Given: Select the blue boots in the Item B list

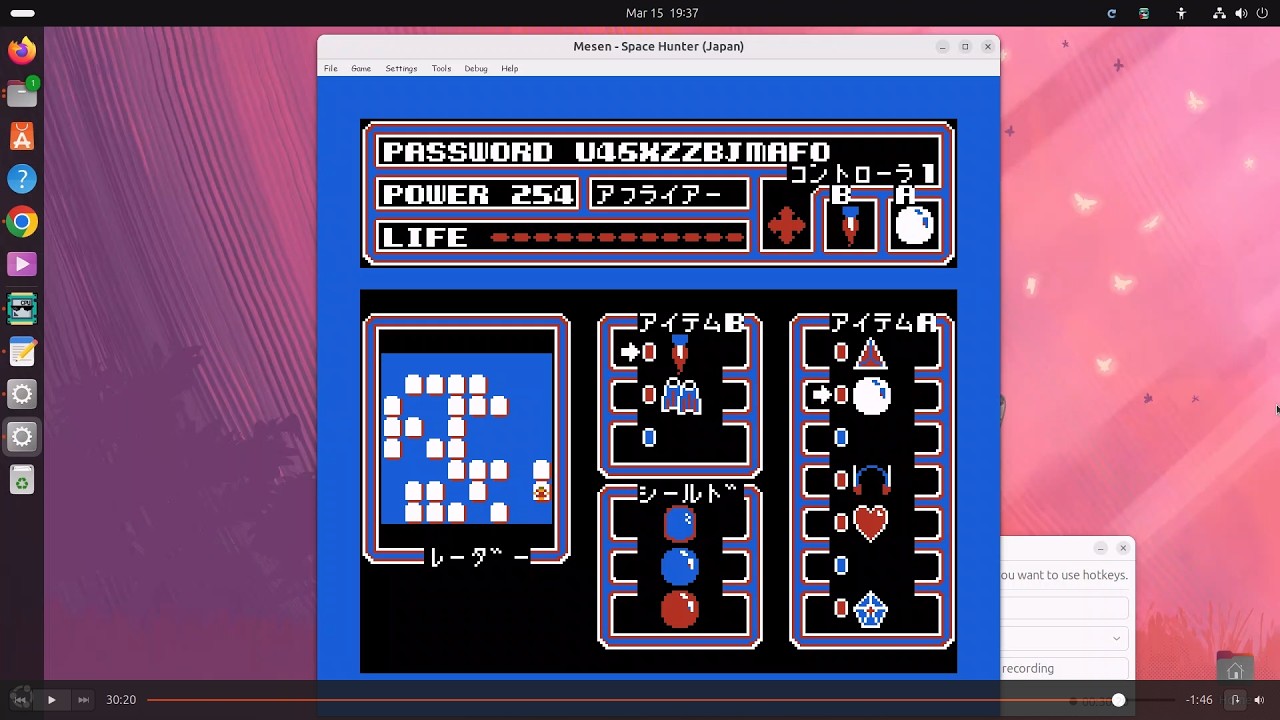Looking at the screenshot, I should coord(680,396).
